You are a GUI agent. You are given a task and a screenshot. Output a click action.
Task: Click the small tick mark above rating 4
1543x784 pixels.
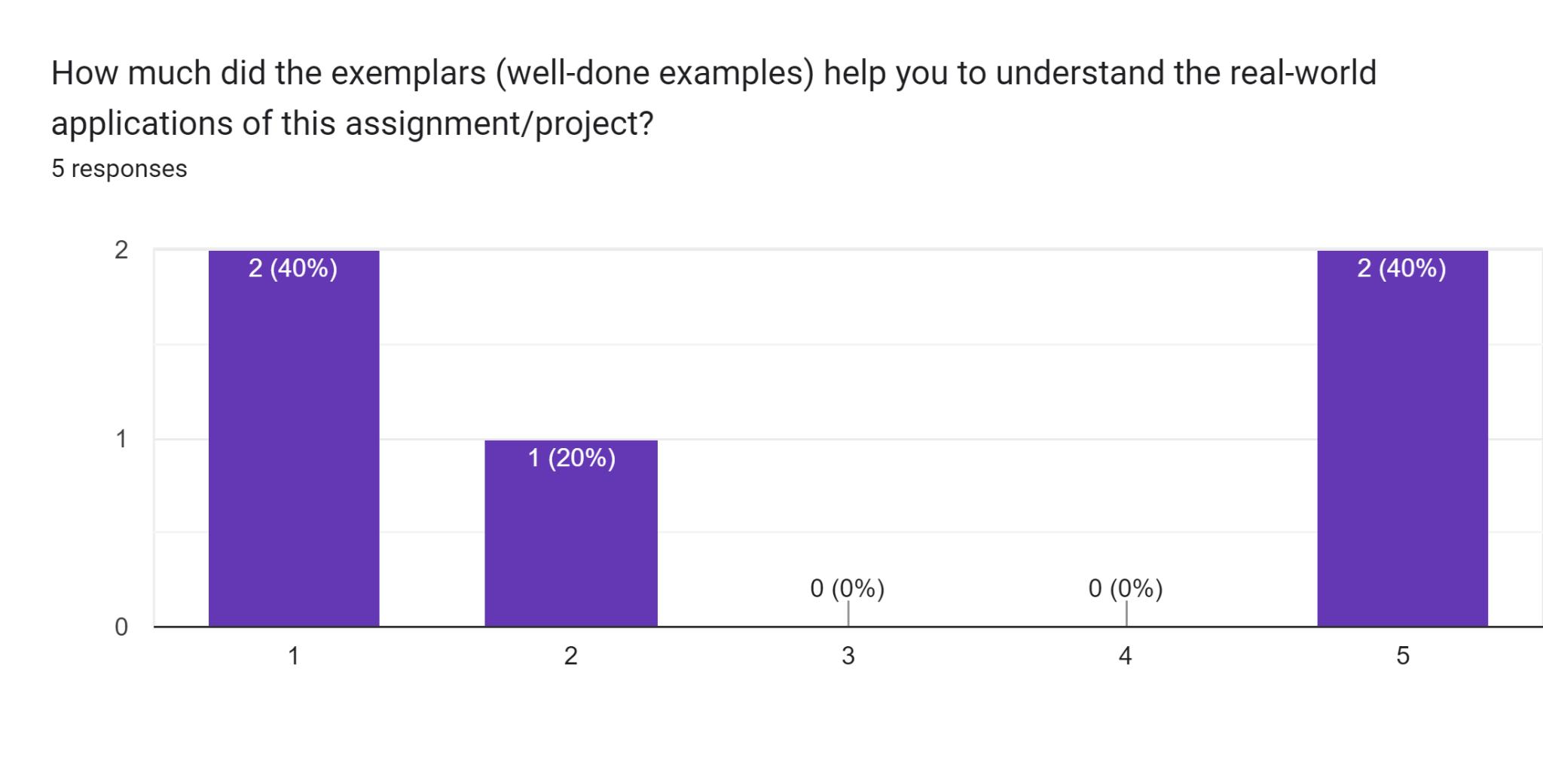click(1126, 613)
